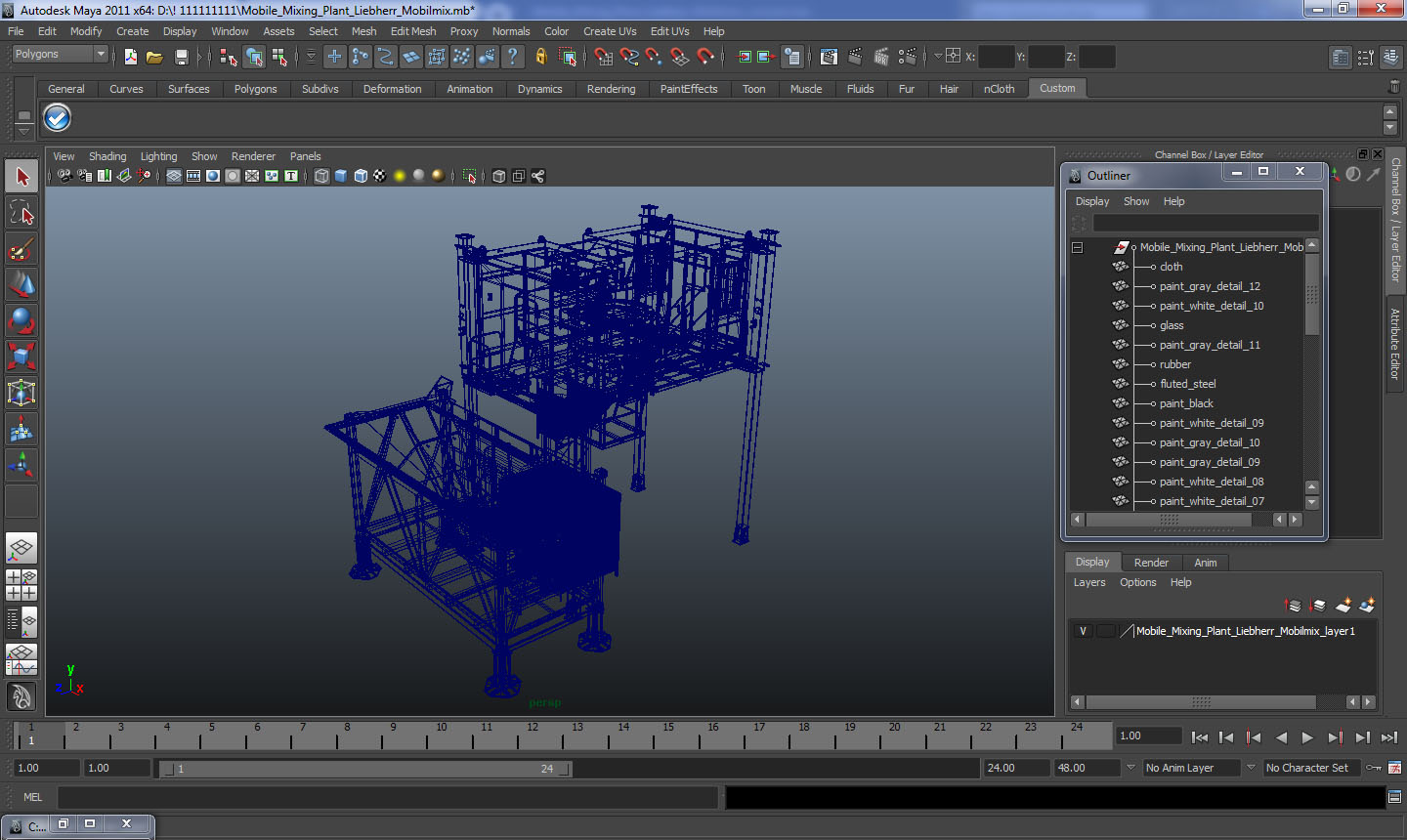This screenshot has width=1407, height=840.
Task: Pick the Scale tool cube icon
Action: pyautogui.click(x=21, y=357)
